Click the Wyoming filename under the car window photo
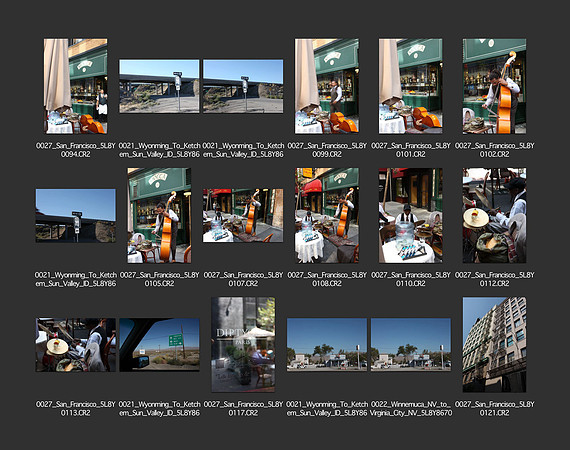Screen dimensions: 570x450 point(159,408)
